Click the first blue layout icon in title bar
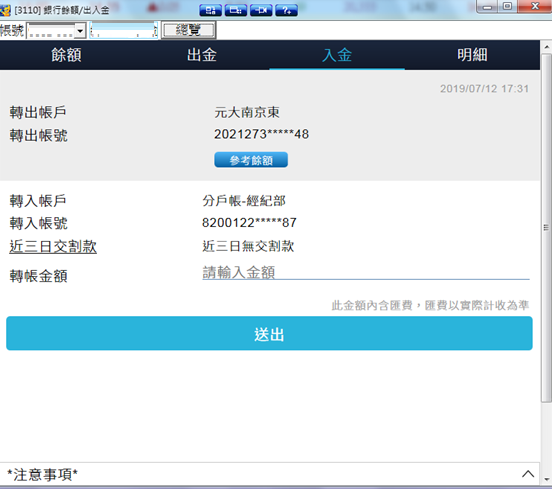Image resolution: width=552 pixels, height=489 pixels. (210, 10)
